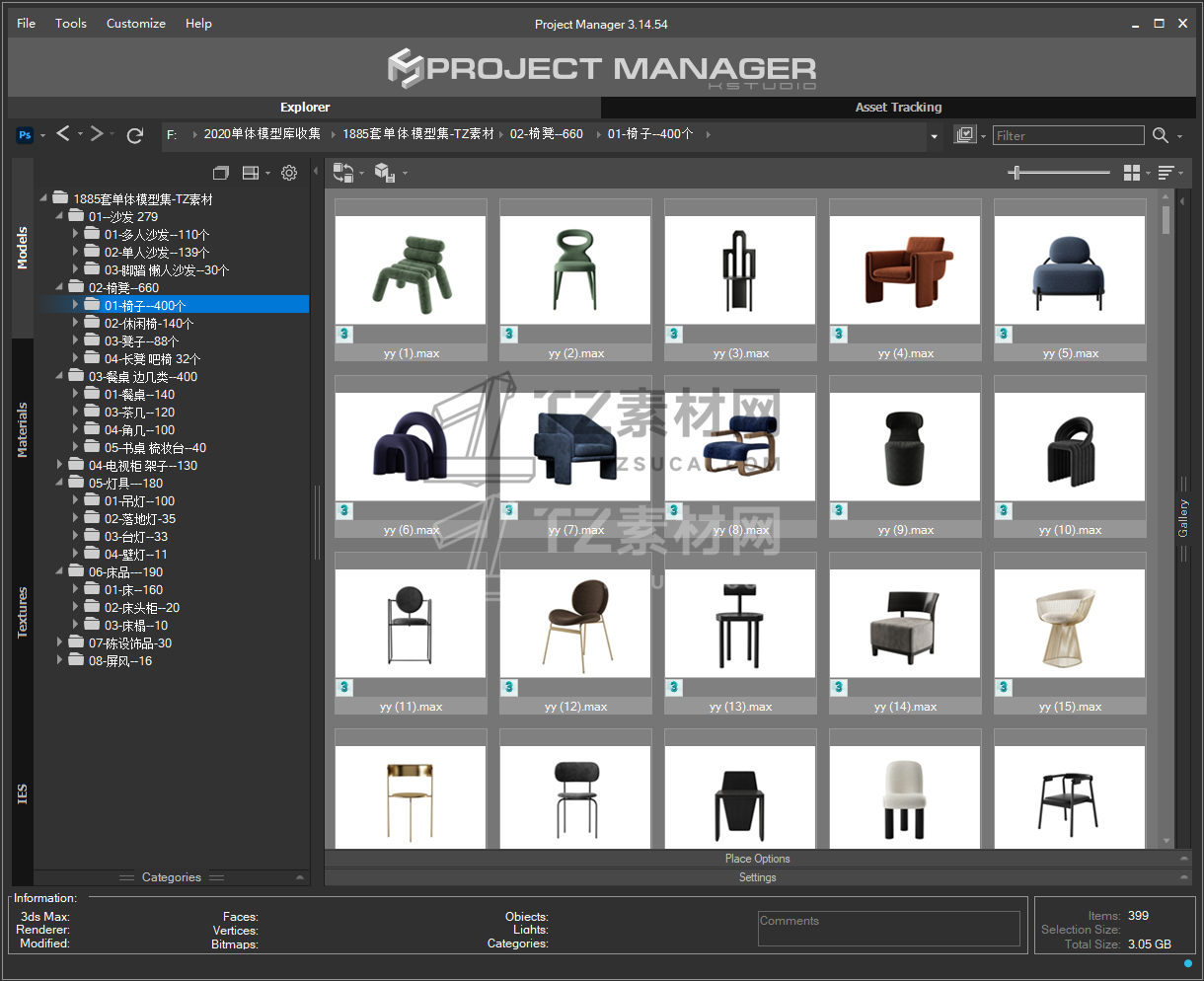This screenshot has height=981, width=1204.
Task: Switch to the Explorer tab
Action: click(x=305, y=107)
